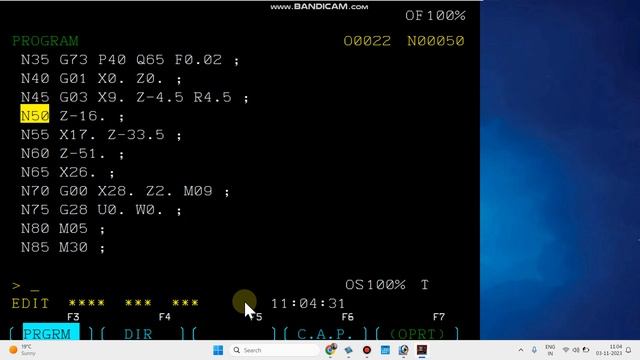This screenshot has width=640, height=360.
Task: Select the C.A.P. softkey
Action: (324, 333)
